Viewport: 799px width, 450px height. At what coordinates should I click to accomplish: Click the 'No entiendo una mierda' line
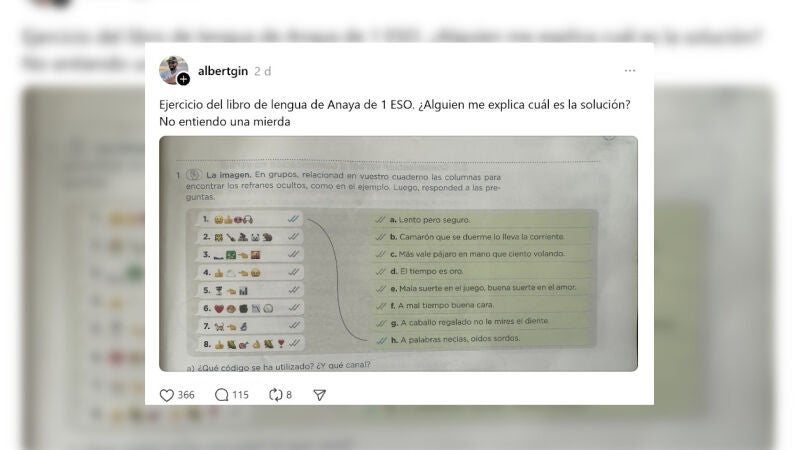pyautogui.click(x=225, y=122)
